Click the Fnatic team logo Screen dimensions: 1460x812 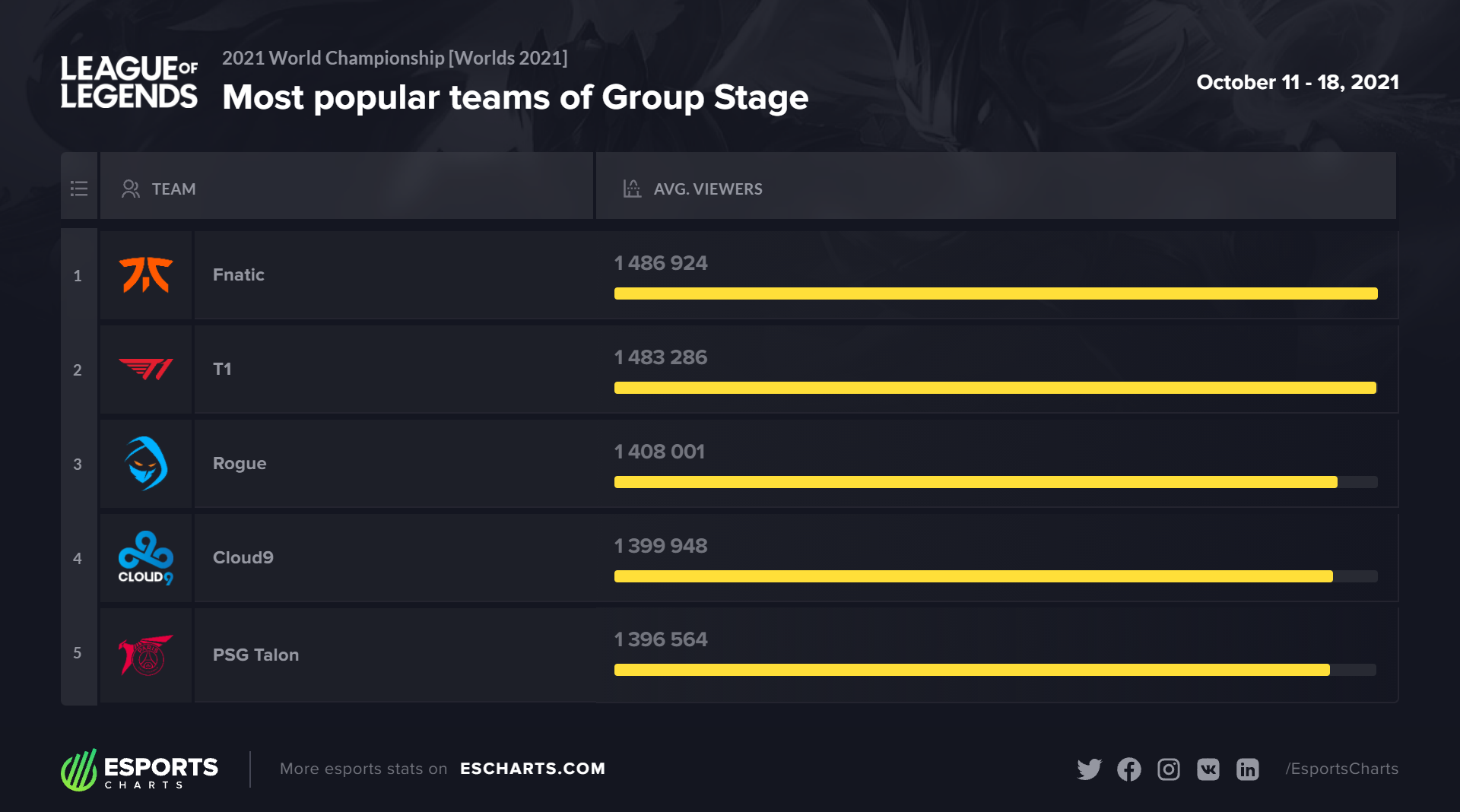(x=146, y=275)
